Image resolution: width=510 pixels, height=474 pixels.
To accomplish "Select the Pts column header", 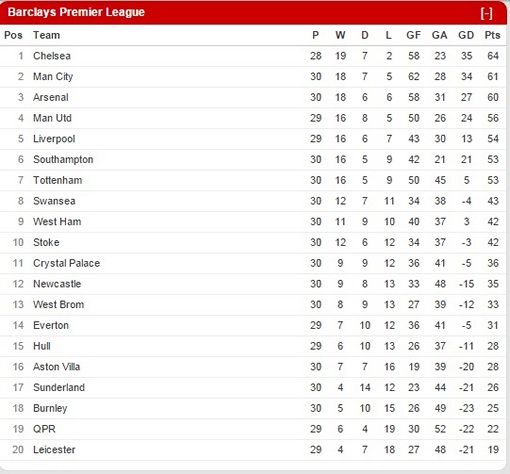I will (x=492, y=35).
